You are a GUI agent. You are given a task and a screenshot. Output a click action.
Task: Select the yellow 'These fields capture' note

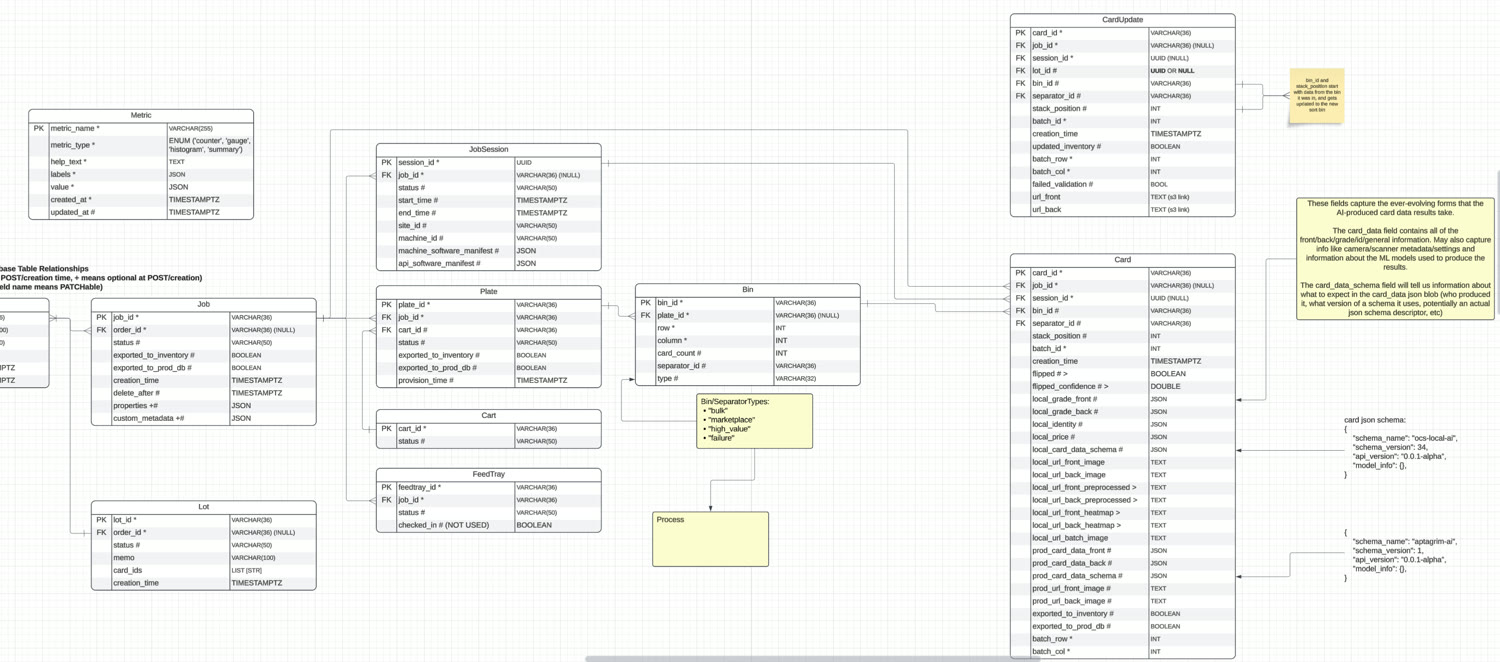[1396, 258]
